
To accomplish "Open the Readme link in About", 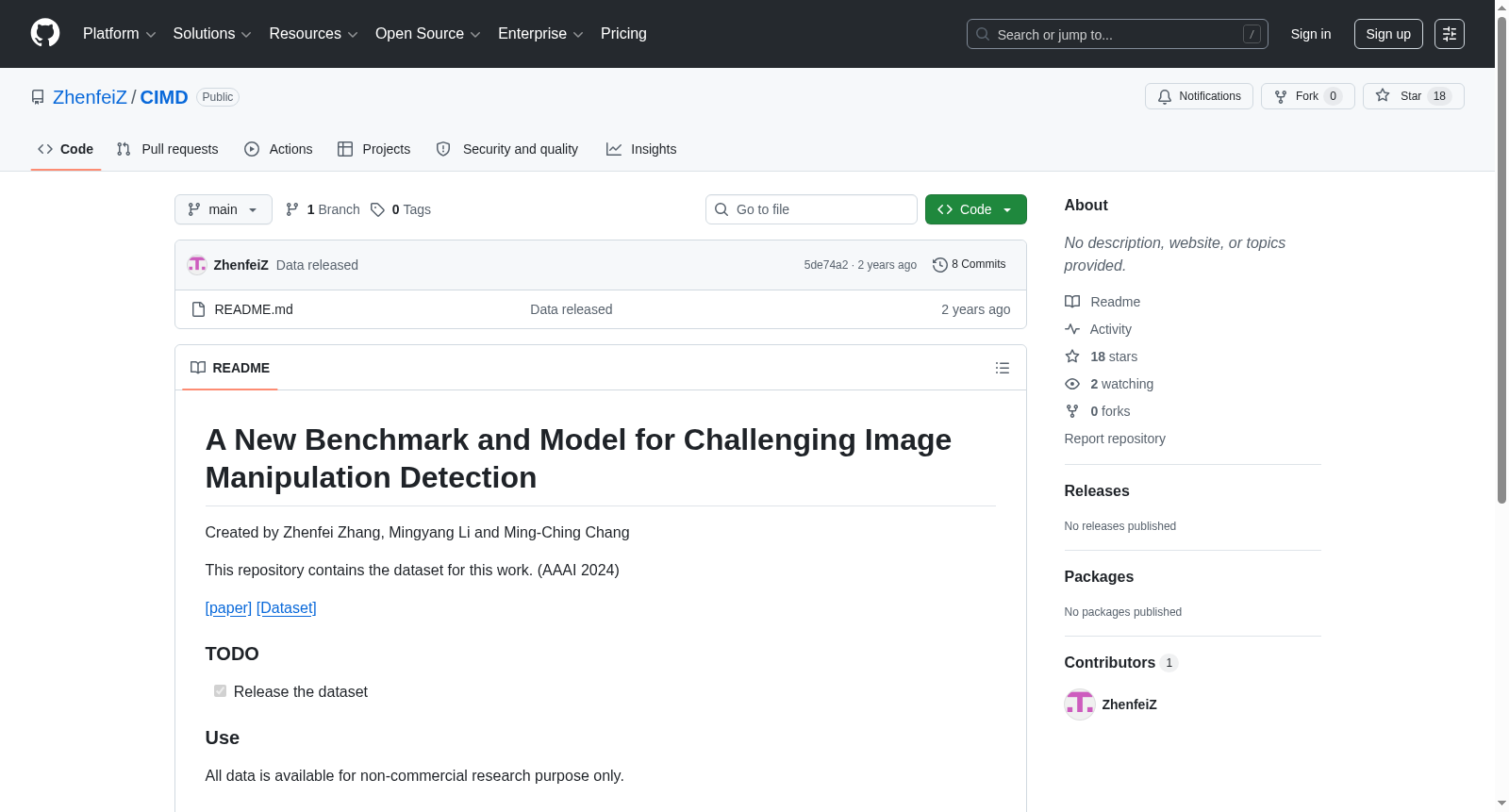I will (1103, 302).
